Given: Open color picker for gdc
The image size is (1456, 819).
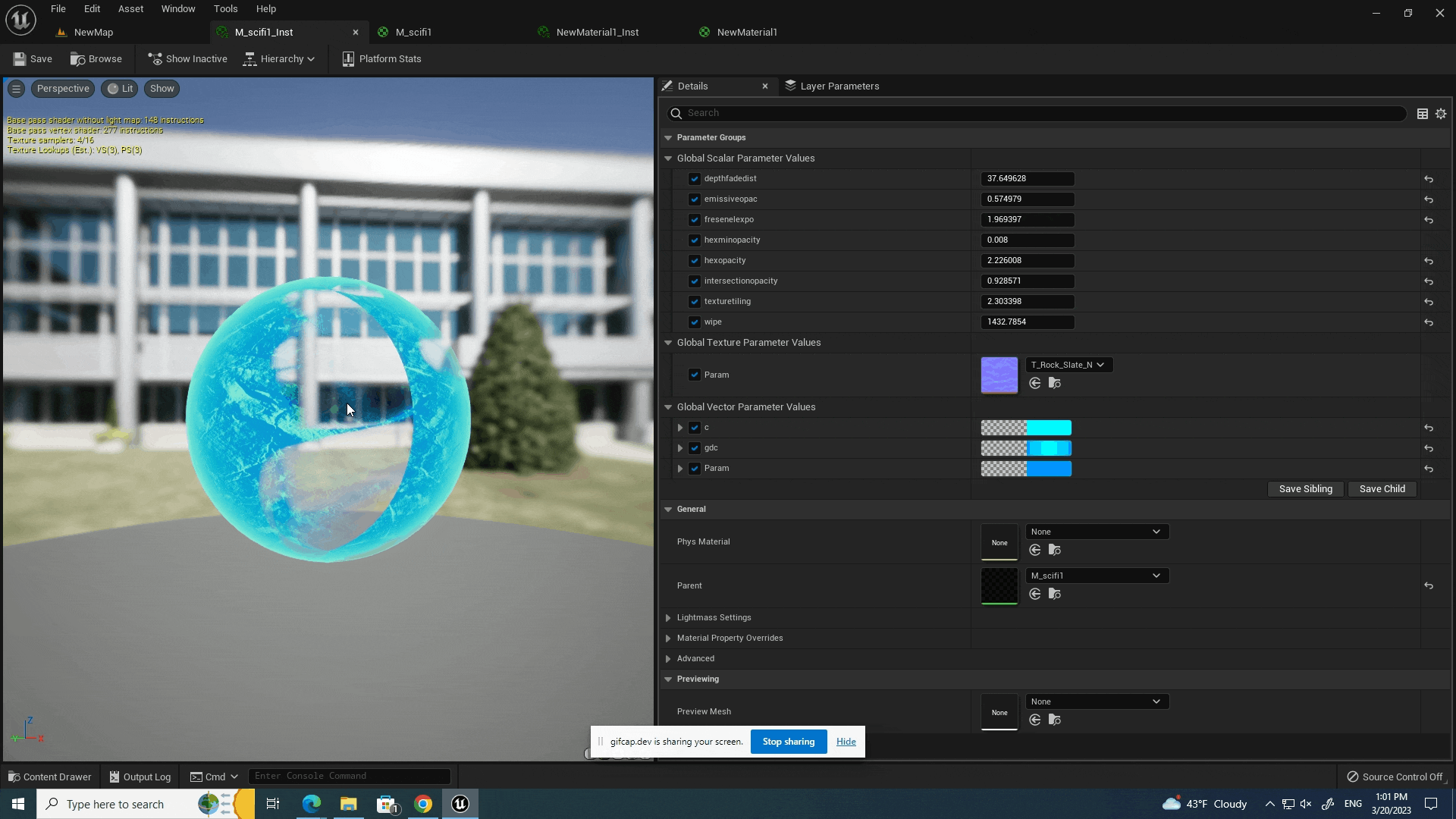Looking at the screenshot, I should coord(1026,448).
